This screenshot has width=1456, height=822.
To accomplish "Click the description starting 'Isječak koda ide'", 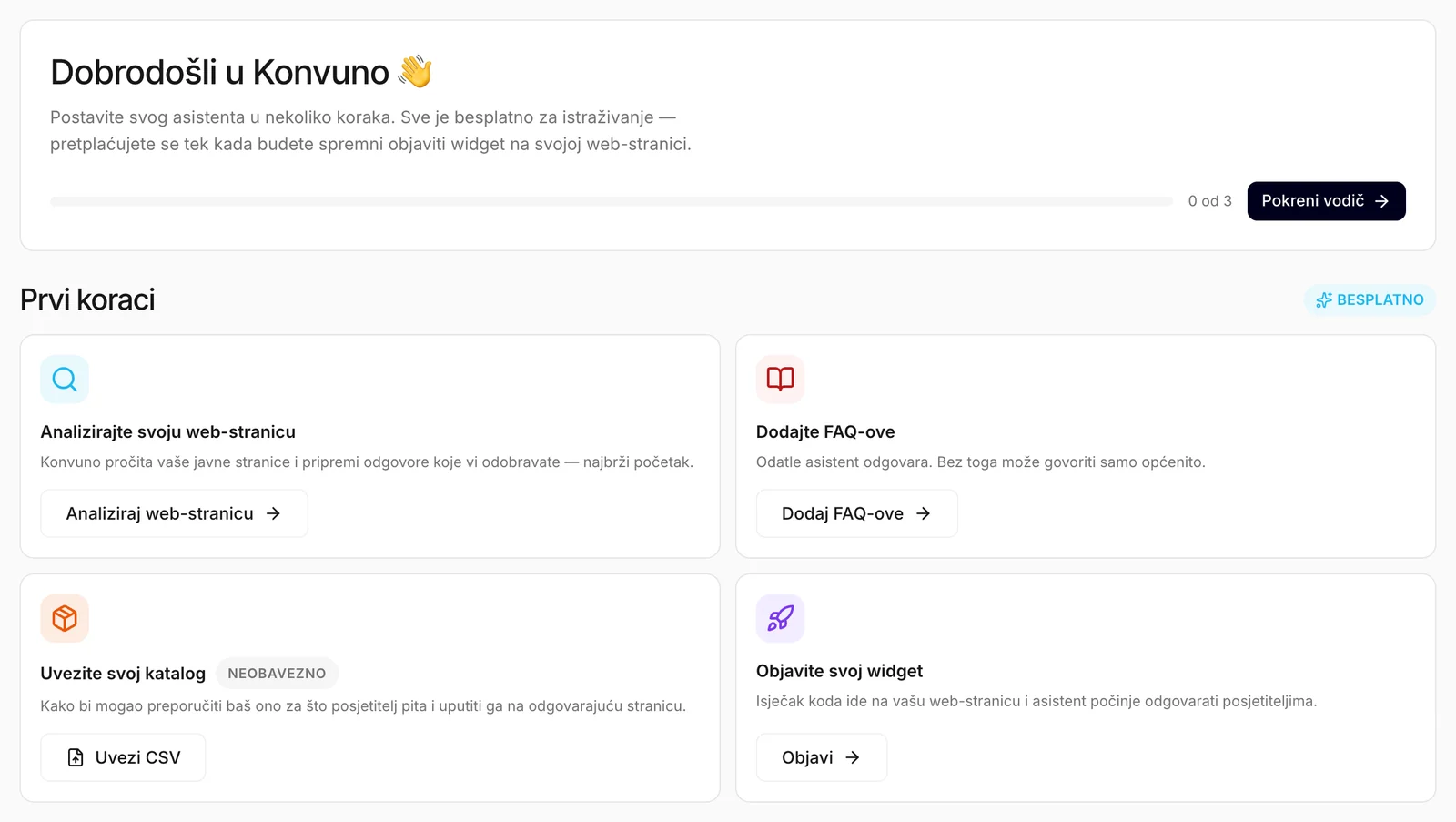I will coord(1036,701).
